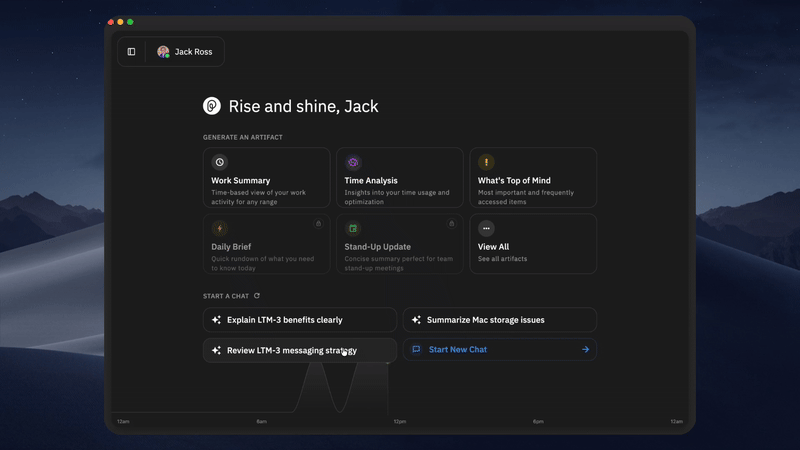Click sparkle icon on Summarize Mac storage

pyautogui.click(x=416, y=320)
